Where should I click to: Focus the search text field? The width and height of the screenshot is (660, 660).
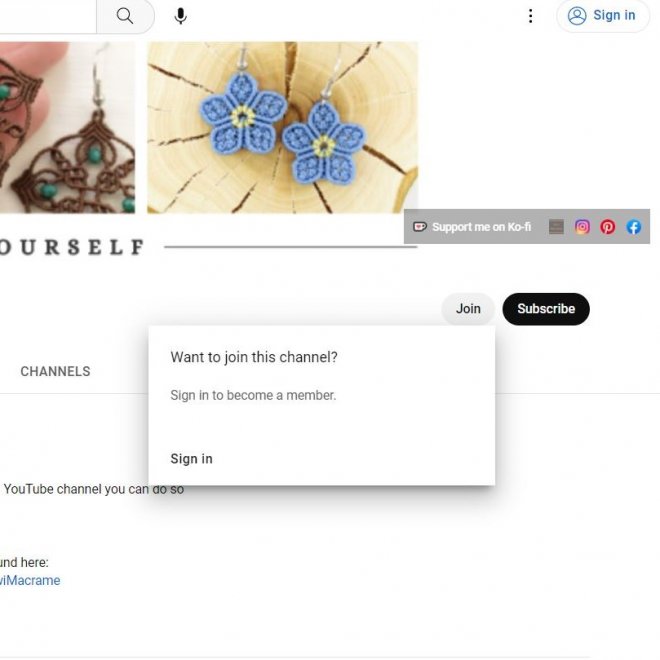pos(48,16)
